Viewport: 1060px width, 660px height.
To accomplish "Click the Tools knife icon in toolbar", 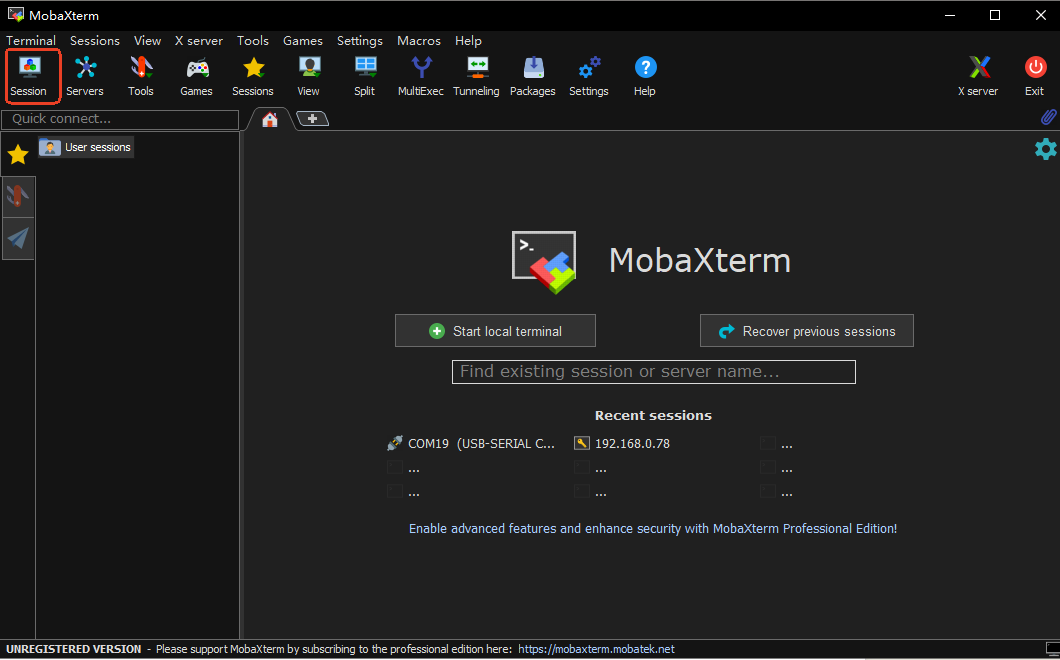I will coord(141,76).
